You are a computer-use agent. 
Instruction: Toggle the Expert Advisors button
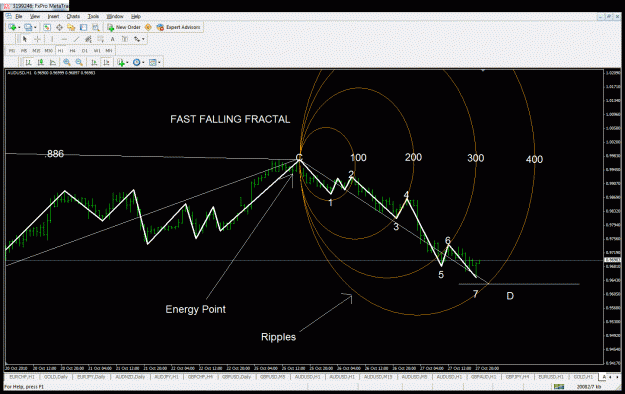click(x=179, y=27)
